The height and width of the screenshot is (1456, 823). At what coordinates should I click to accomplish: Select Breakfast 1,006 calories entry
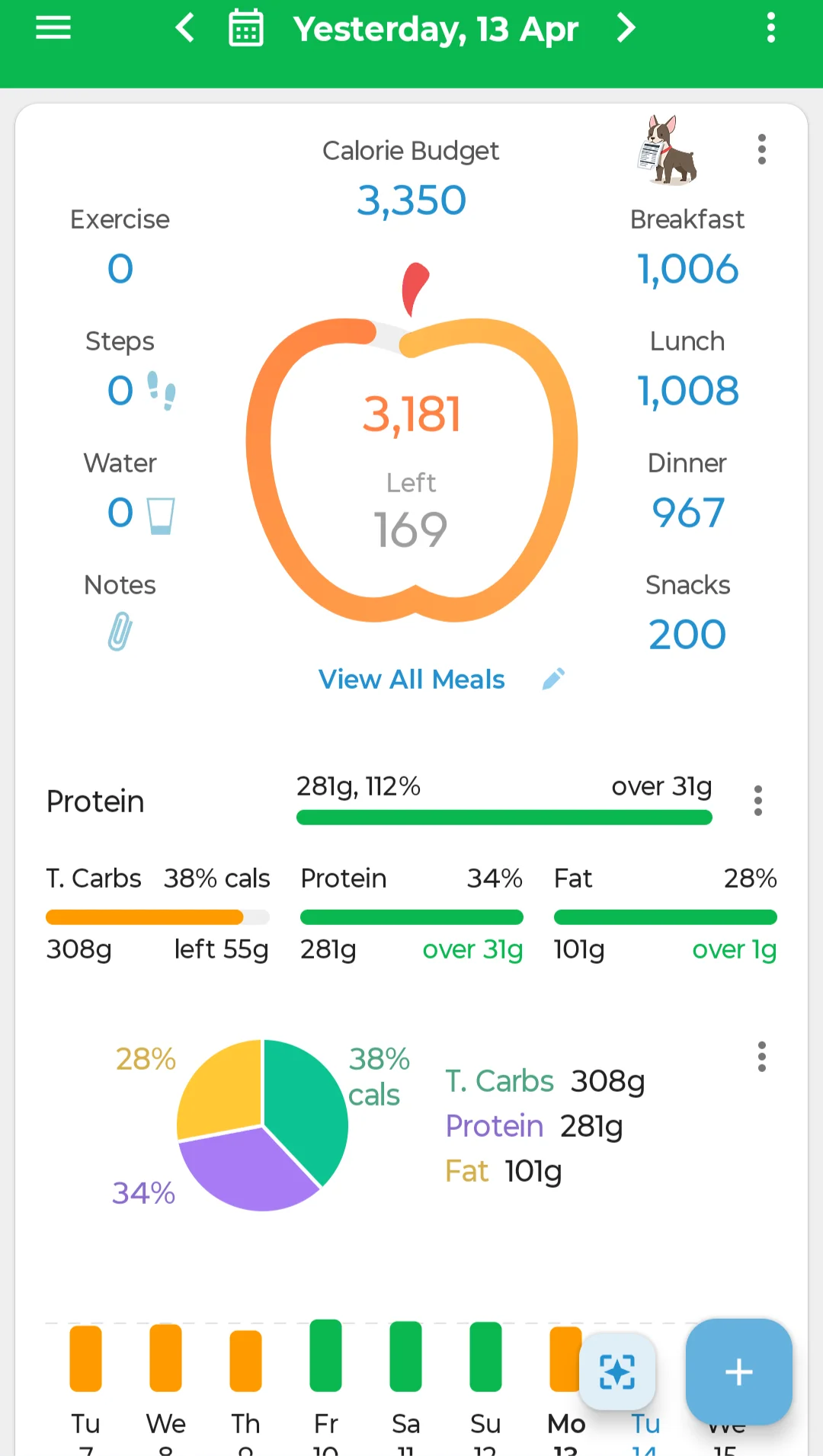(x=687, y=269)
